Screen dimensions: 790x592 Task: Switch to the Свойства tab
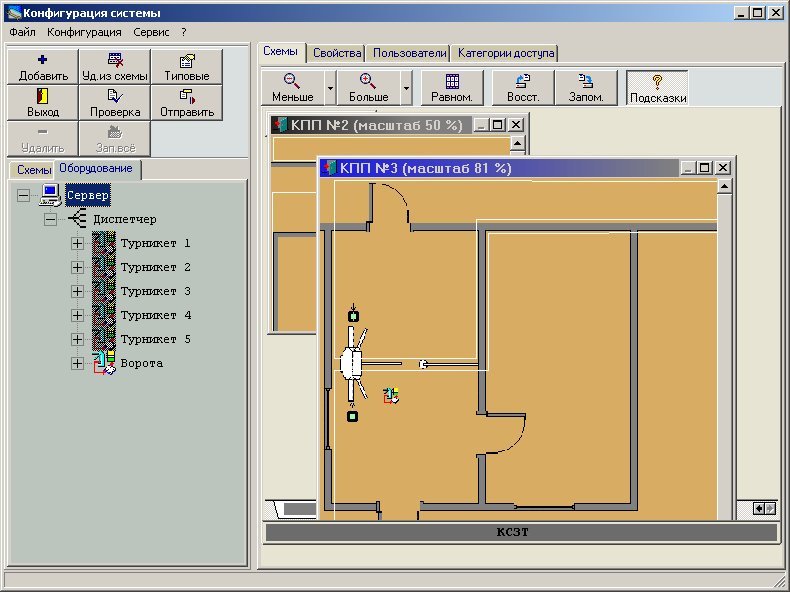click(337, 53)
